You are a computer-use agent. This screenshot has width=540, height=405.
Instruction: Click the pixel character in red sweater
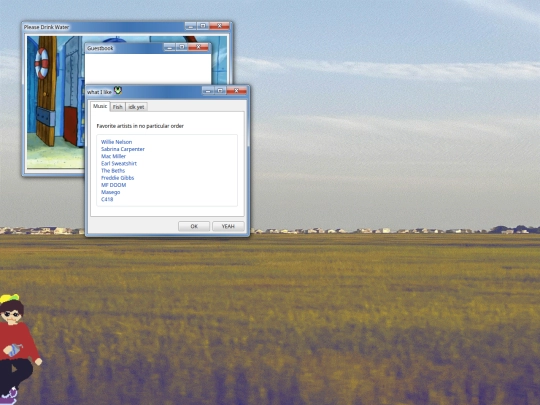click(x=18, y=349)
